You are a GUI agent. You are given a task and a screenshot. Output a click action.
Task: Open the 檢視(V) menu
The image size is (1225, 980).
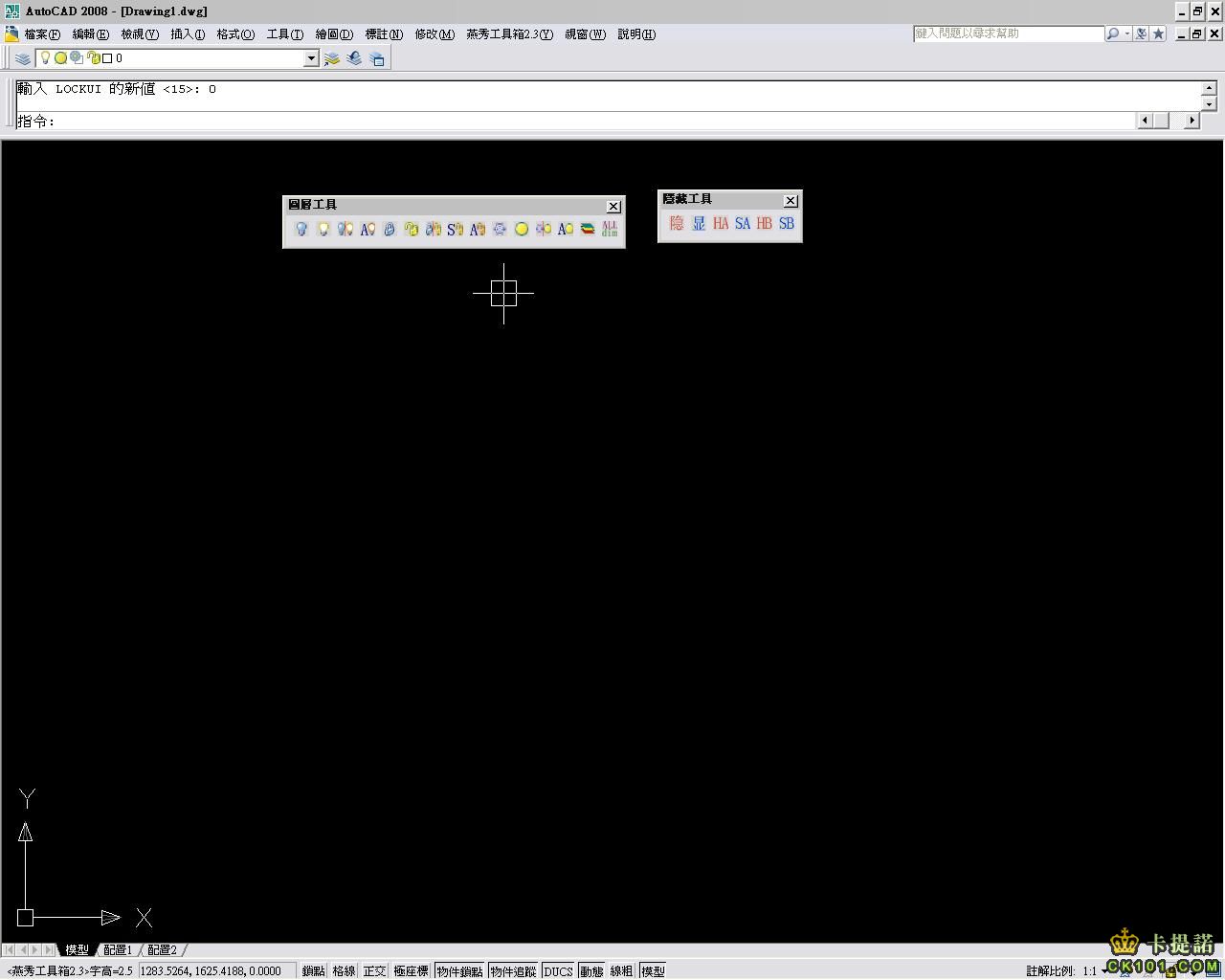[140, 34]
